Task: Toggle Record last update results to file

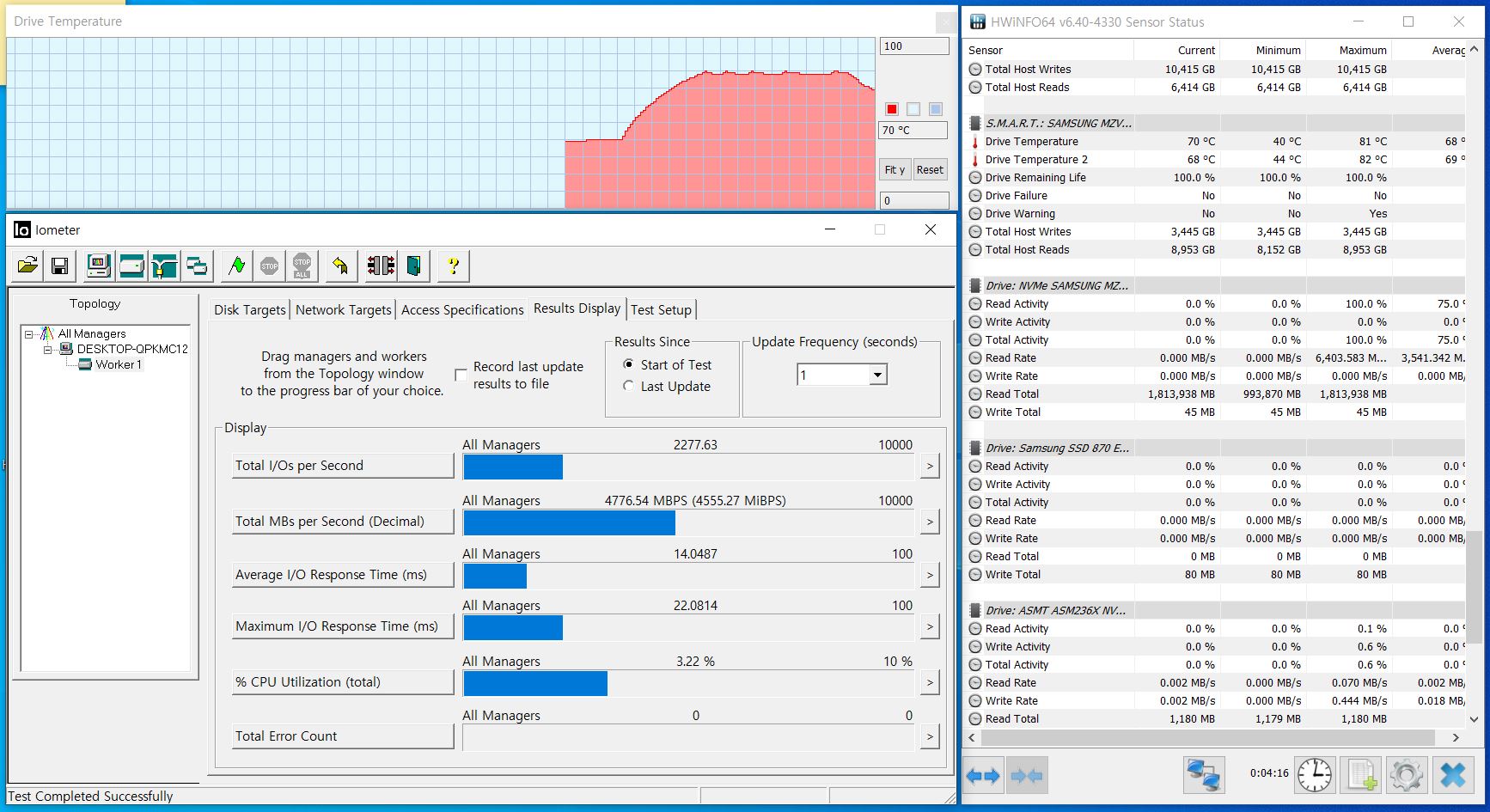Action: coord(461,375)
